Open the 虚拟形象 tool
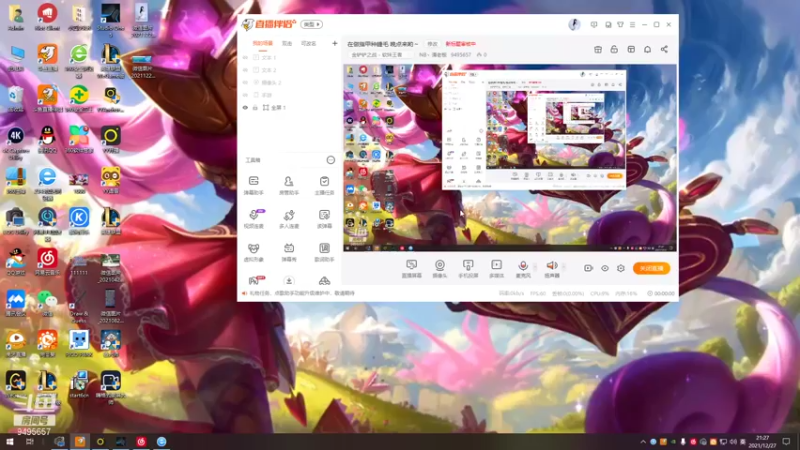Screen dimensions: 800x450 tap(254, 252)
